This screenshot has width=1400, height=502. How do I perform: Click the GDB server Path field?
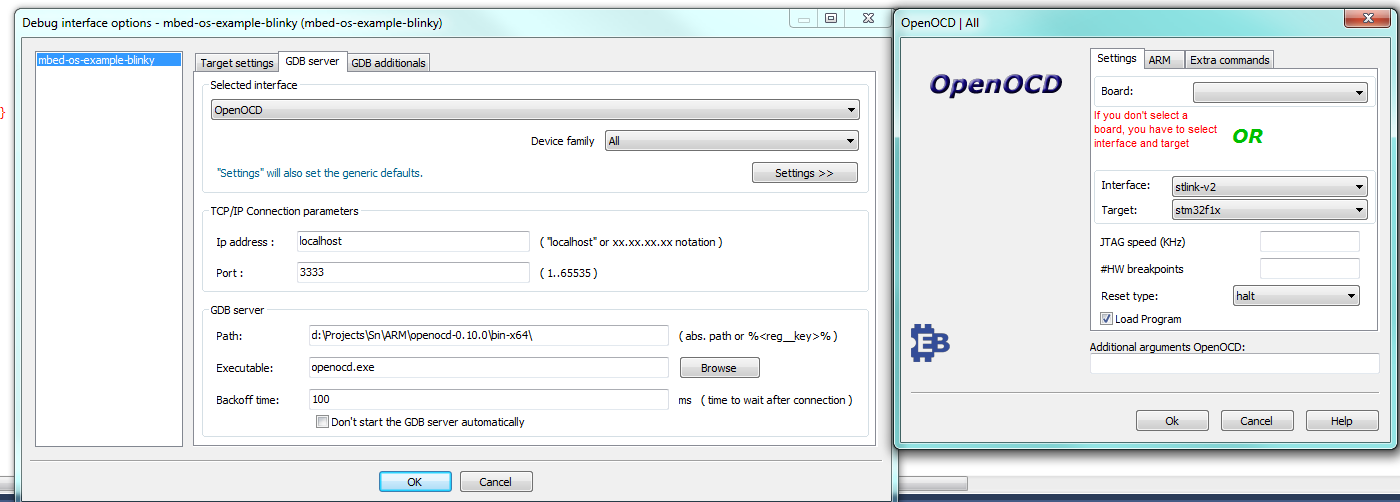tap(489, 335)
